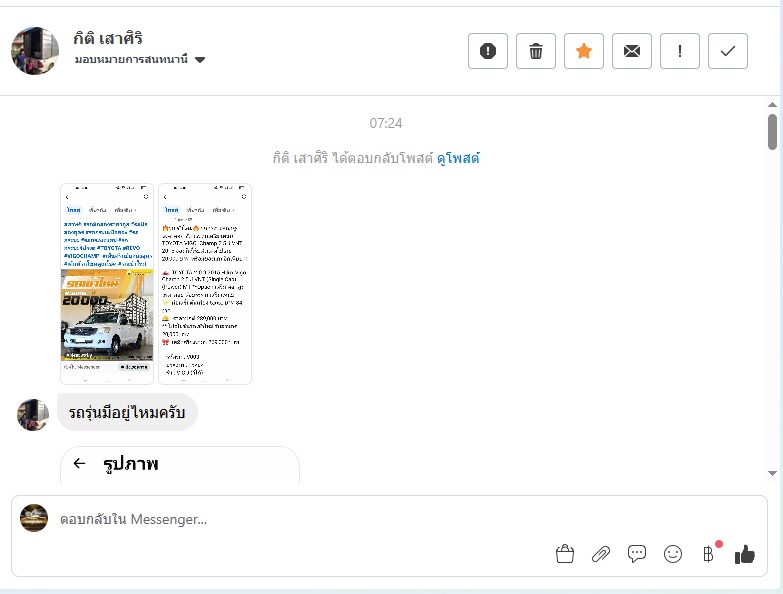
Task: Attach a file with paperclip icon
Action: coord(601,554)
